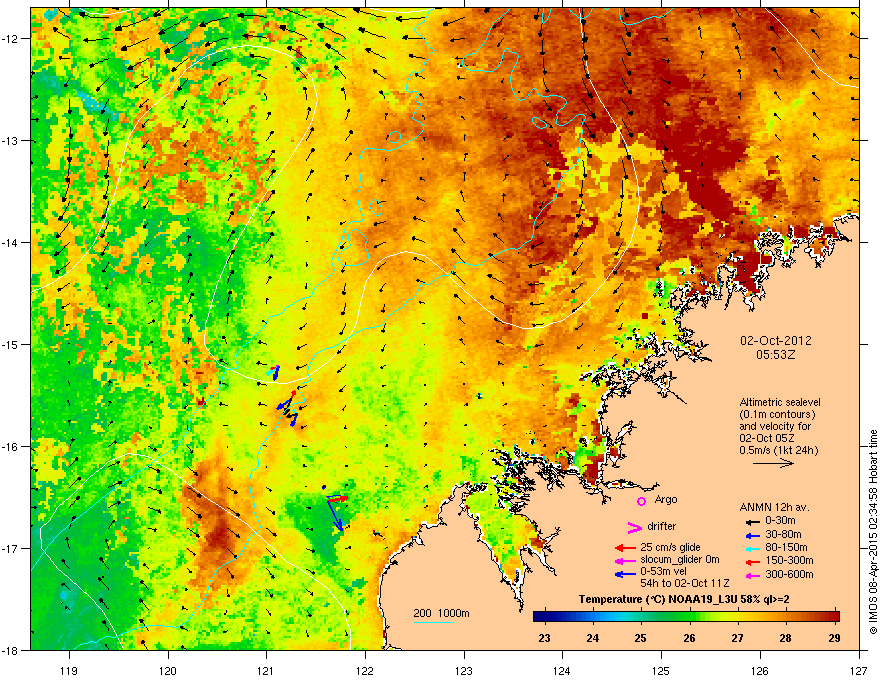Click the magenta arrow beside slocum_glider 0m

625,561
